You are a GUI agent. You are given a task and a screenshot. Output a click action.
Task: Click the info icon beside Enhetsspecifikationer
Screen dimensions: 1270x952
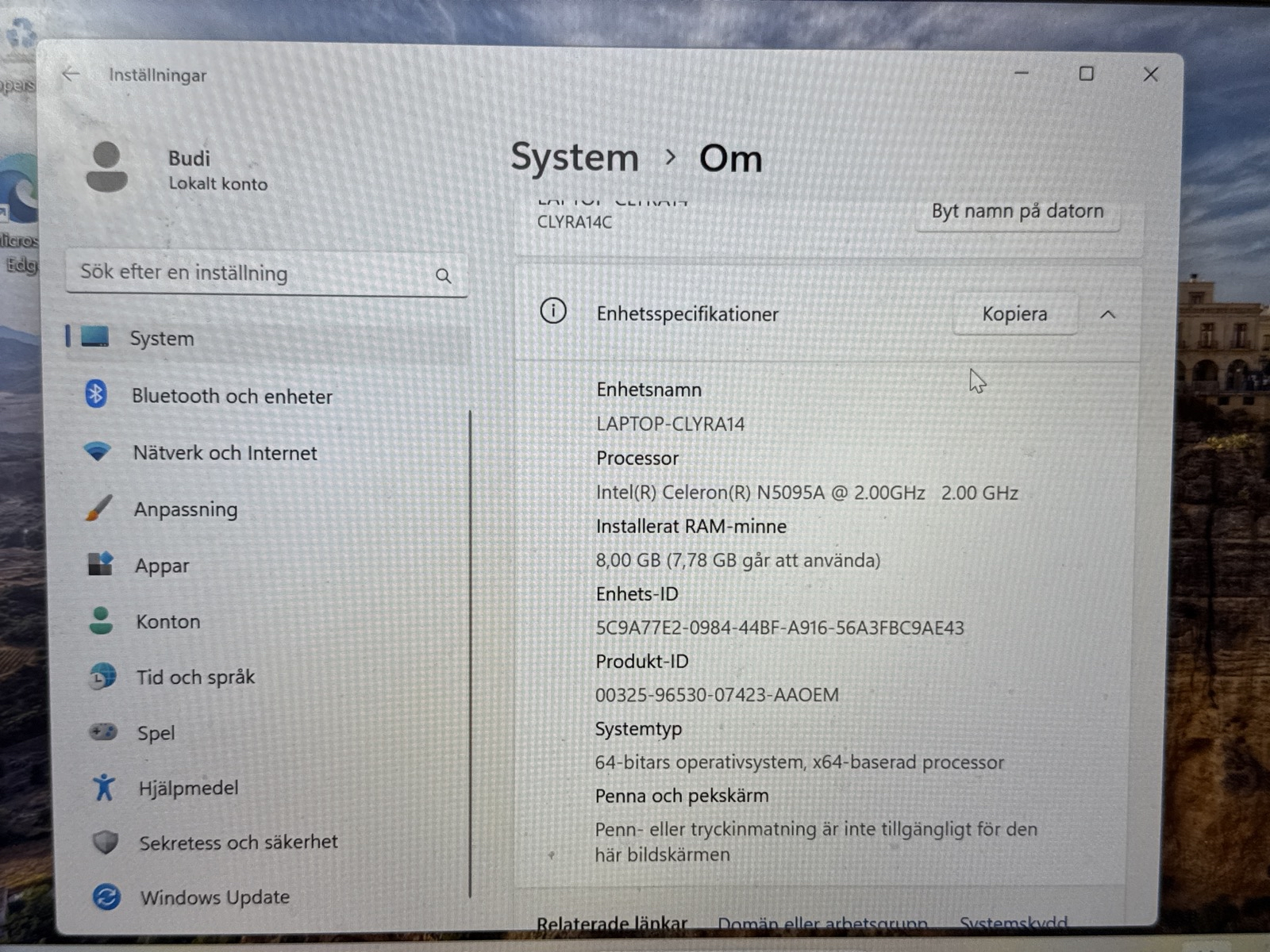click(x=553, y=311)
